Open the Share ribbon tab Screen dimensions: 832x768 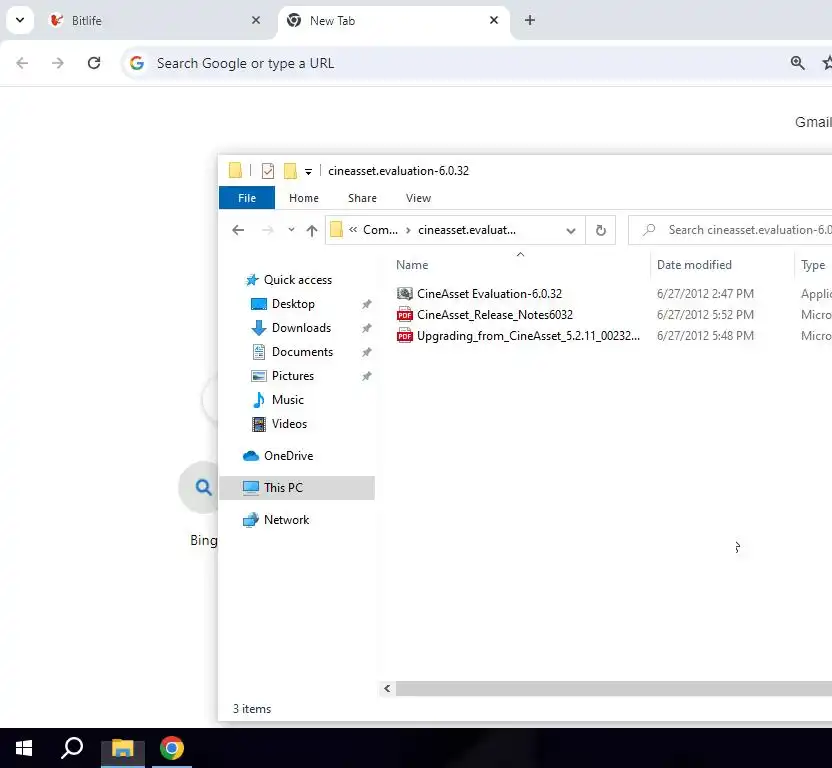click(362, 198)
